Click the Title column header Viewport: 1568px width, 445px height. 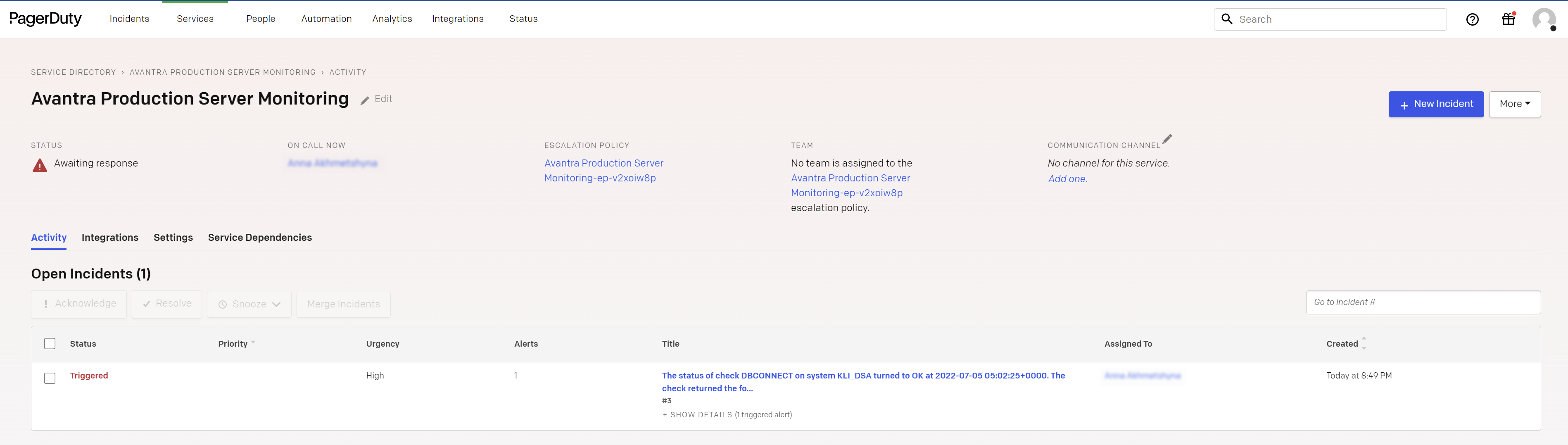671,344
